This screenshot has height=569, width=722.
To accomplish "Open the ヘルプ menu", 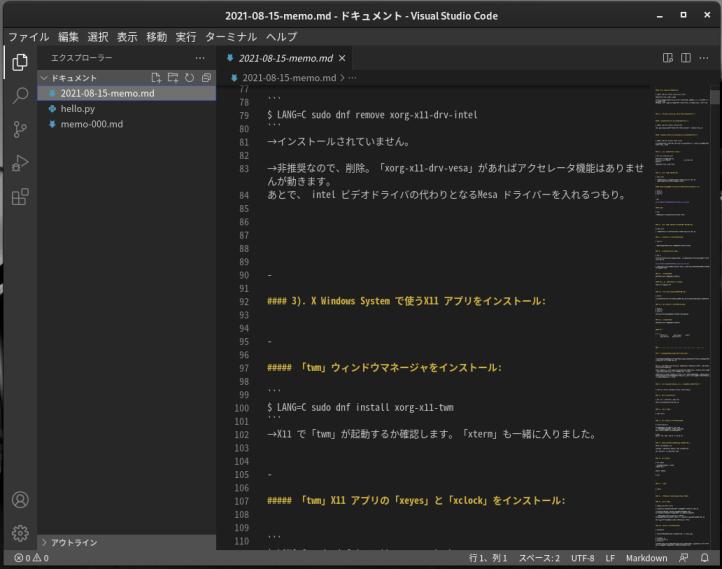I will point(281,37).
